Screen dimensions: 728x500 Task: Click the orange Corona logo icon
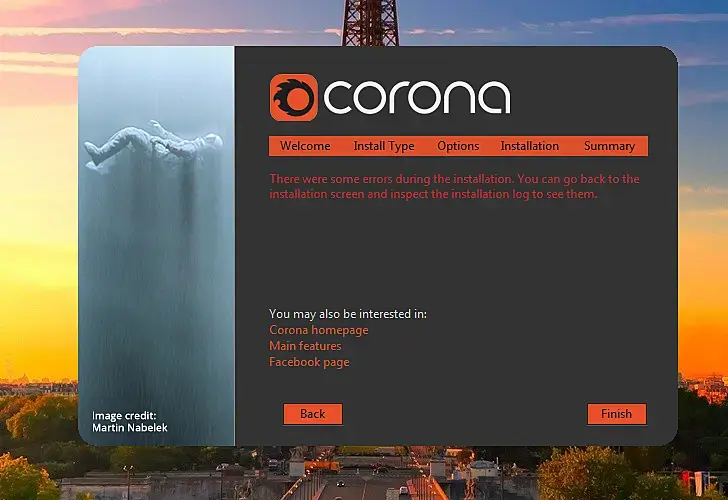coord(293,97)
